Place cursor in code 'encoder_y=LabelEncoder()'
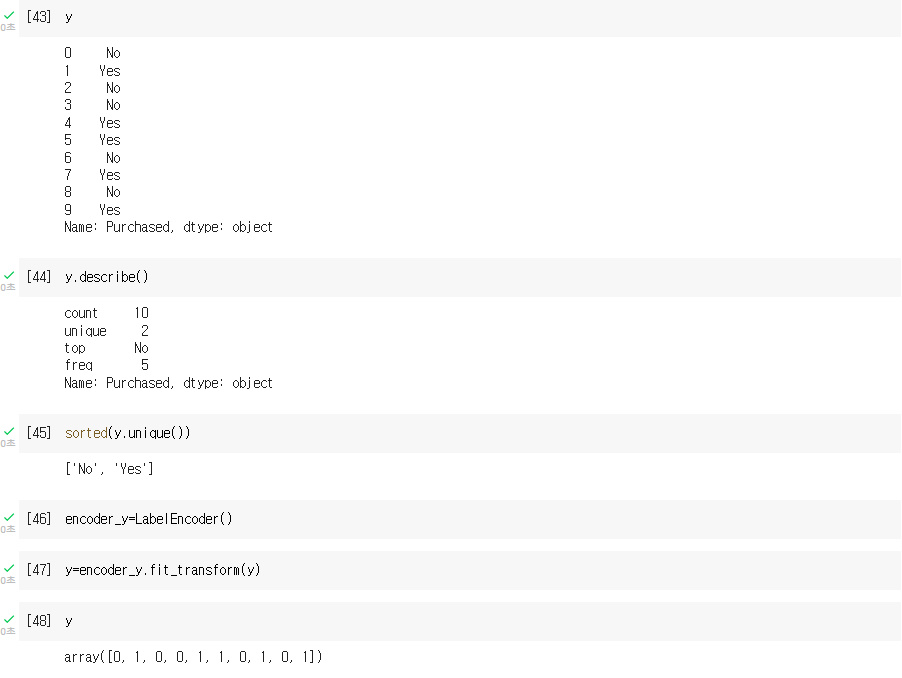This screenshot has height=678, width=902. pos(148,519)
